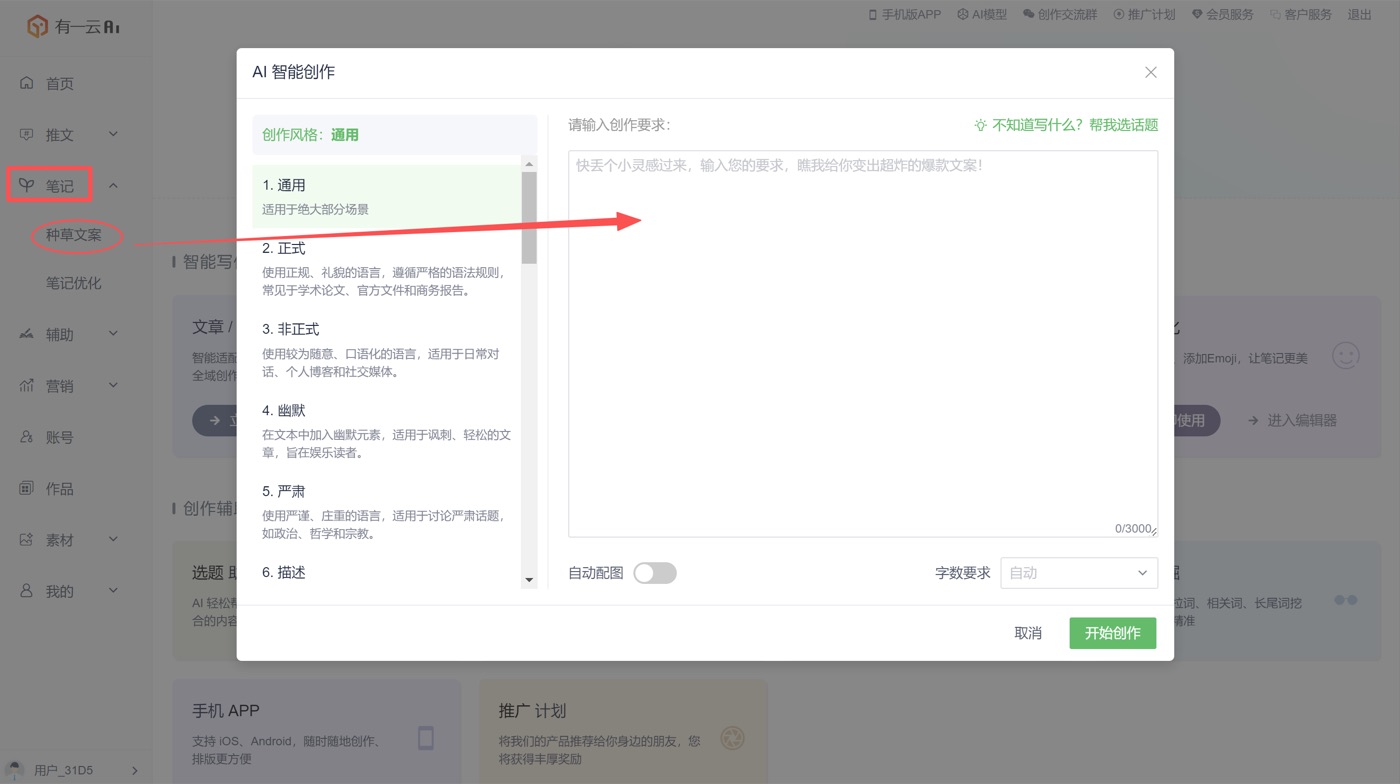1400x784 pixels.
Task: Click the style list scrollbar thumb
Action: pyautogui.click(x=529, y=217)
